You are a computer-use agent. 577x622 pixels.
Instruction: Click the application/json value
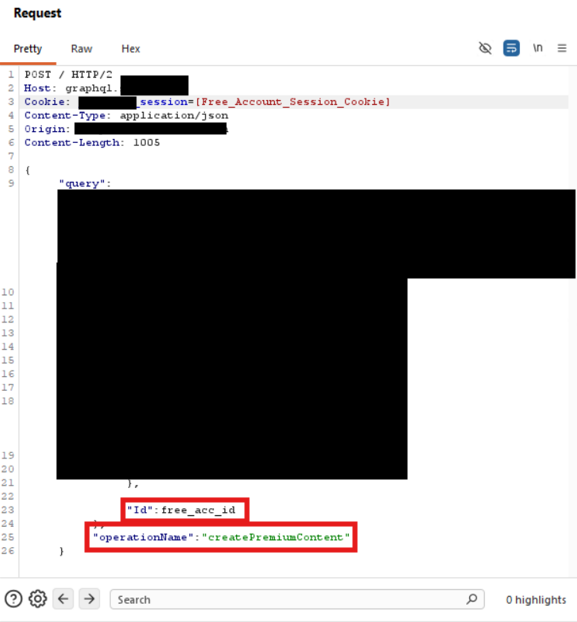coord(174,115)
